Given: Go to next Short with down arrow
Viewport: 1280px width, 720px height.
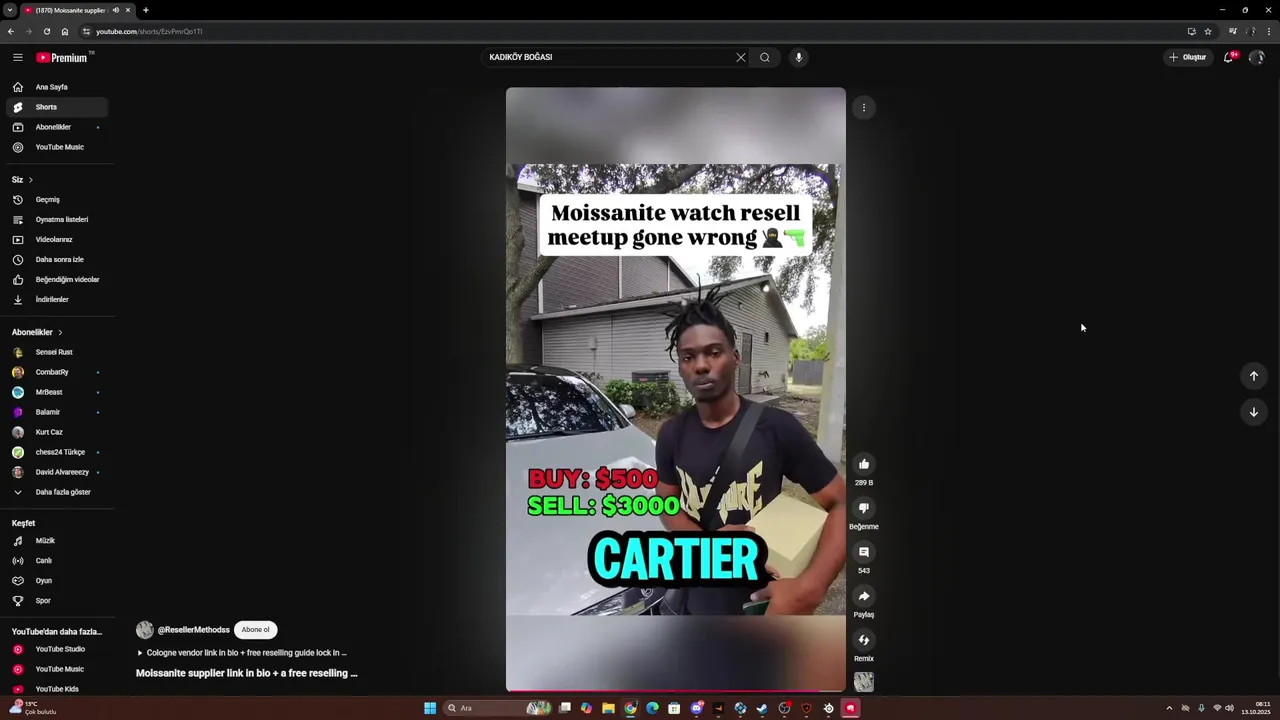Looking at the screenshot, I should click(1254, 412).
